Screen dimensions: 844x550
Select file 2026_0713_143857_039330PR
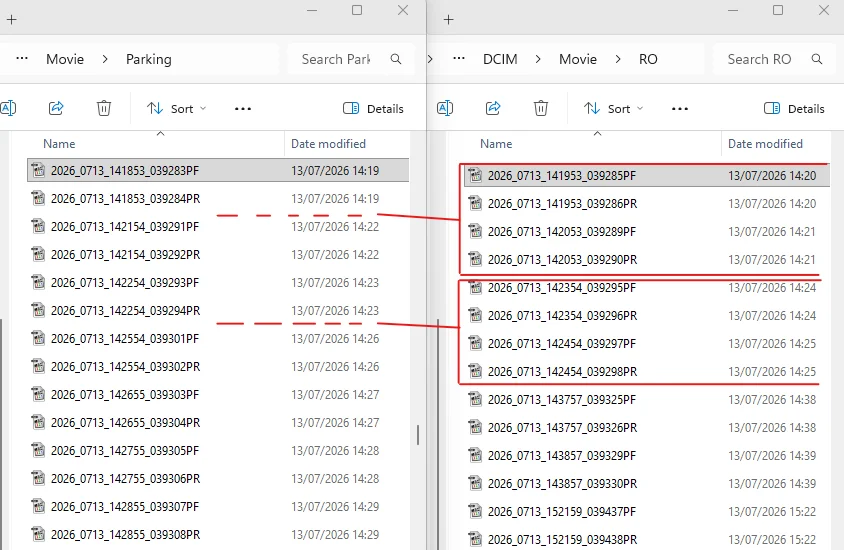point(647,483)
